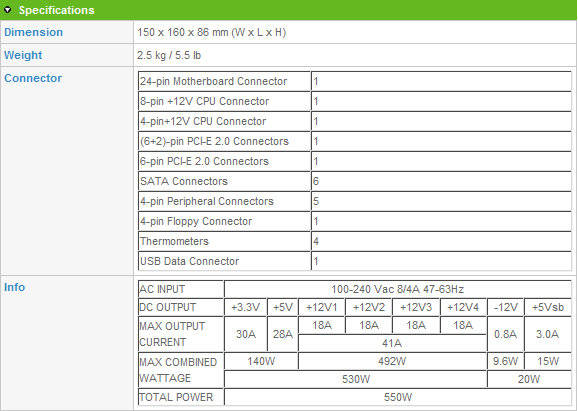This screenshot has width=578, height=411.
Task: Click the 492W wattage value
Action: tap(392, 361)
